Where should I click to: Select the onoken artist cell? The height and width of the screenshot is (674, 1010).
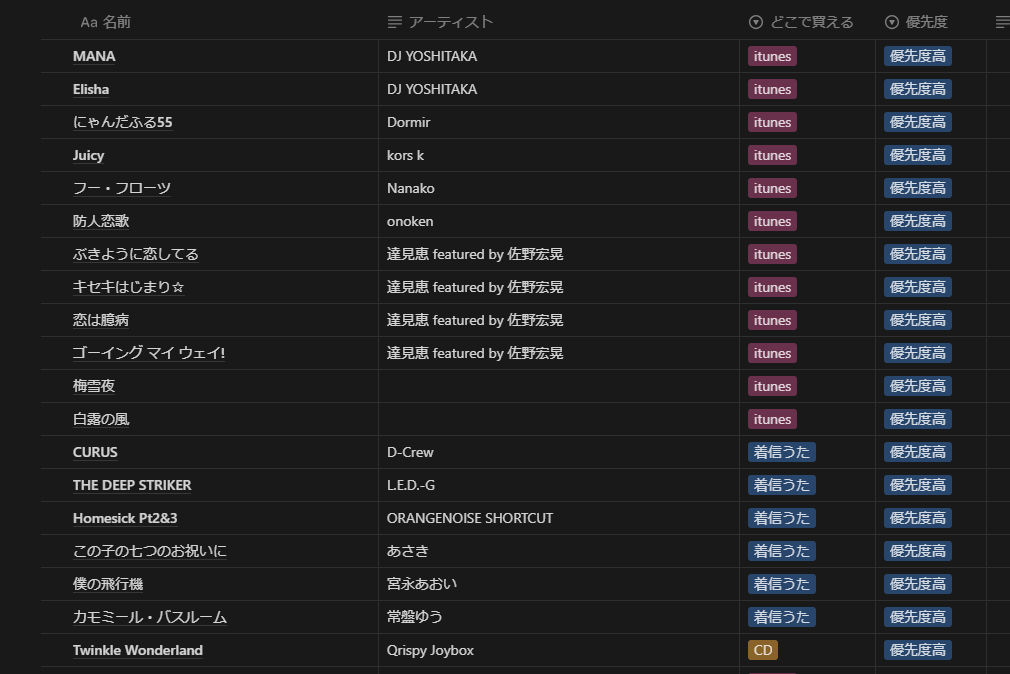coord(410,221)
